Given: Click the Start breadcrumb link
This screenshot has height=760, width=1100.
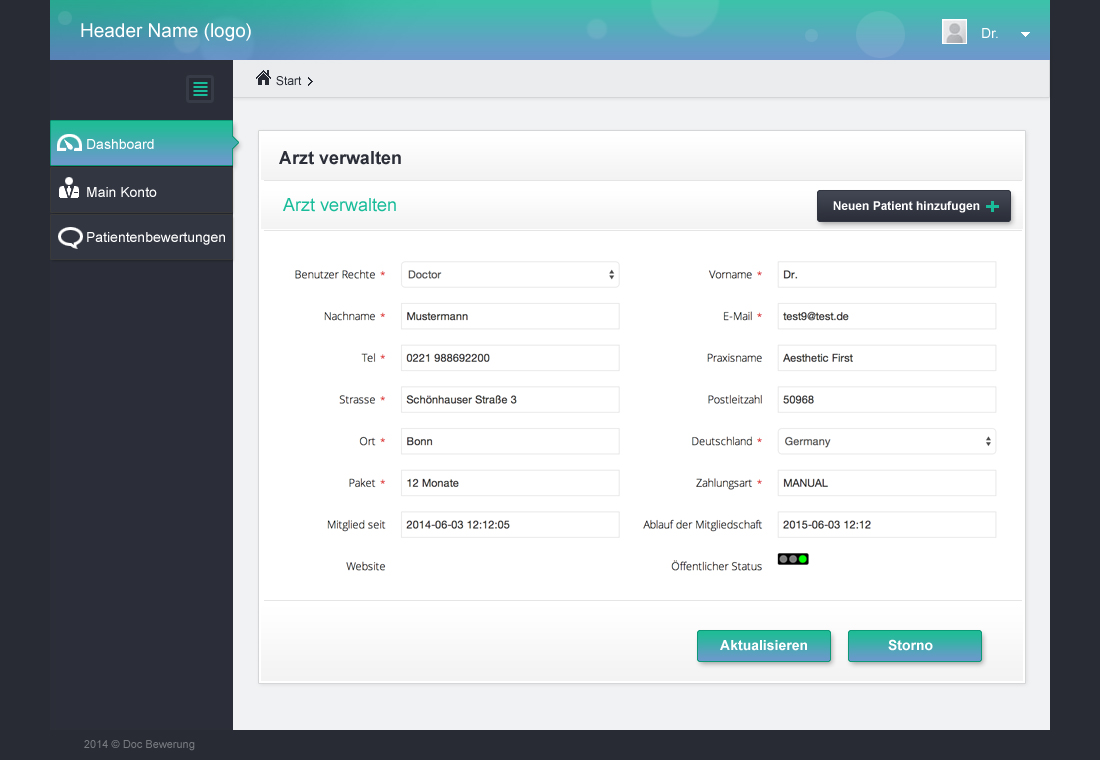Looking at the screenshot, I should [288, 81].
